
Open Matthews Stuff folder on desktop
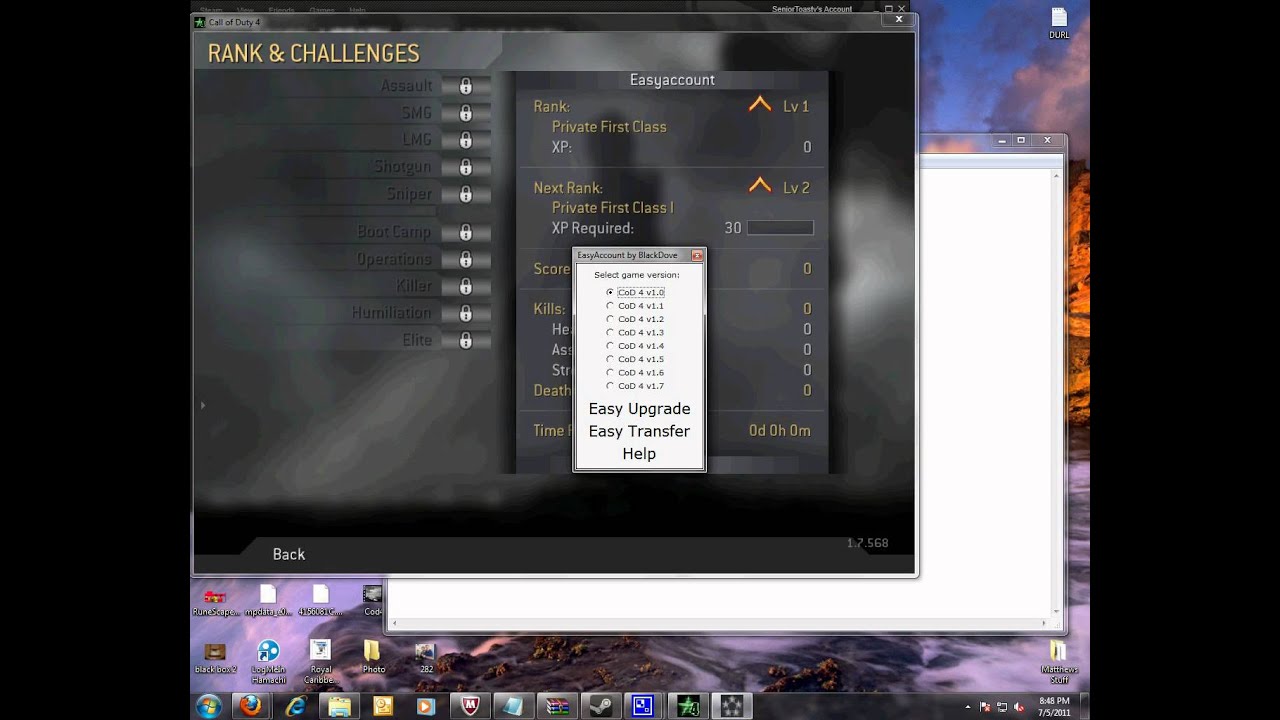[x=1059, y=663]
